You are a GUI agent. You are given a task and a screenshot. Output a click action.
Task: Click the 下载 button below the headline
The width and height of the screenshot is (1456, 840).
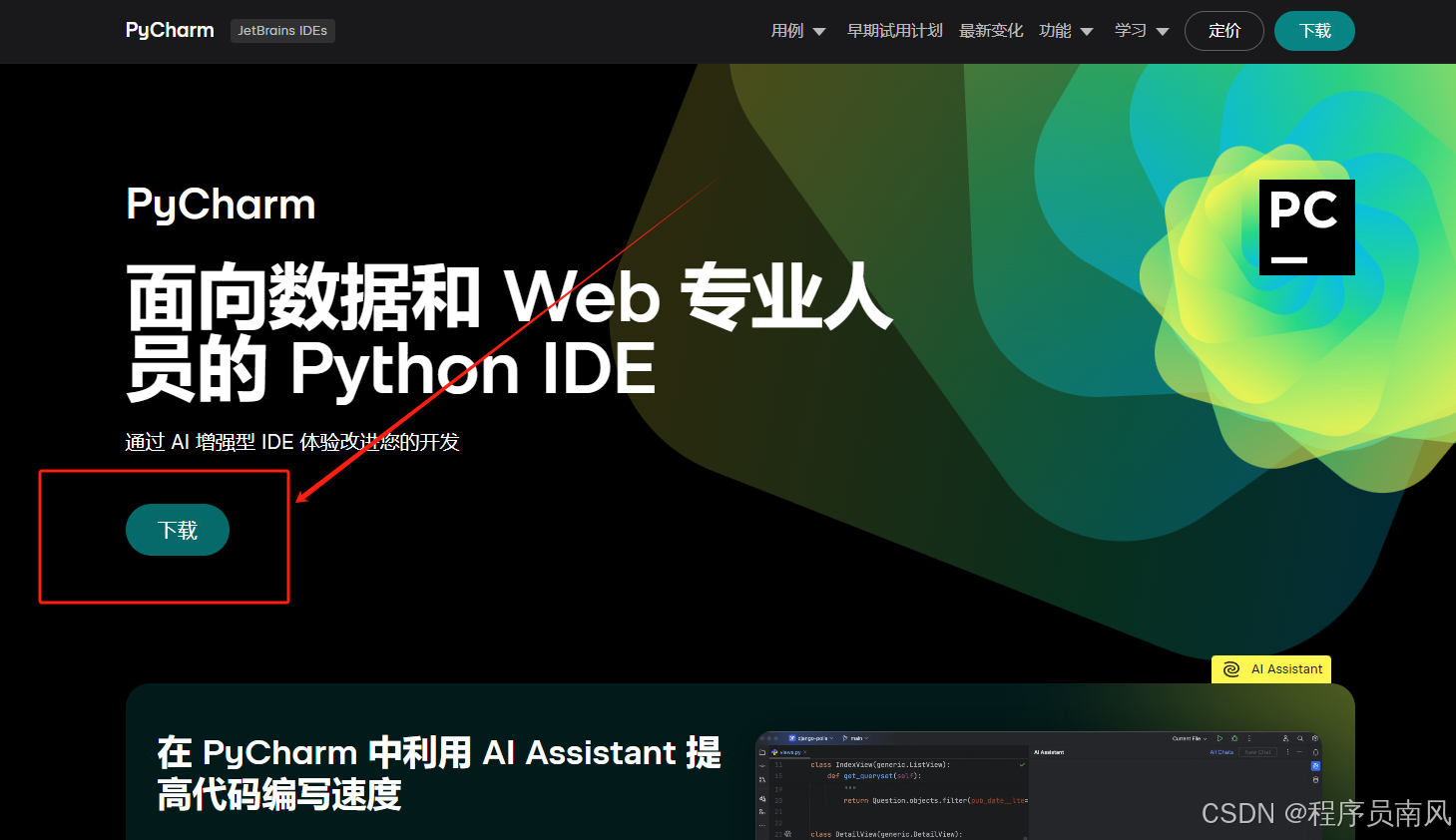(178, 530)
